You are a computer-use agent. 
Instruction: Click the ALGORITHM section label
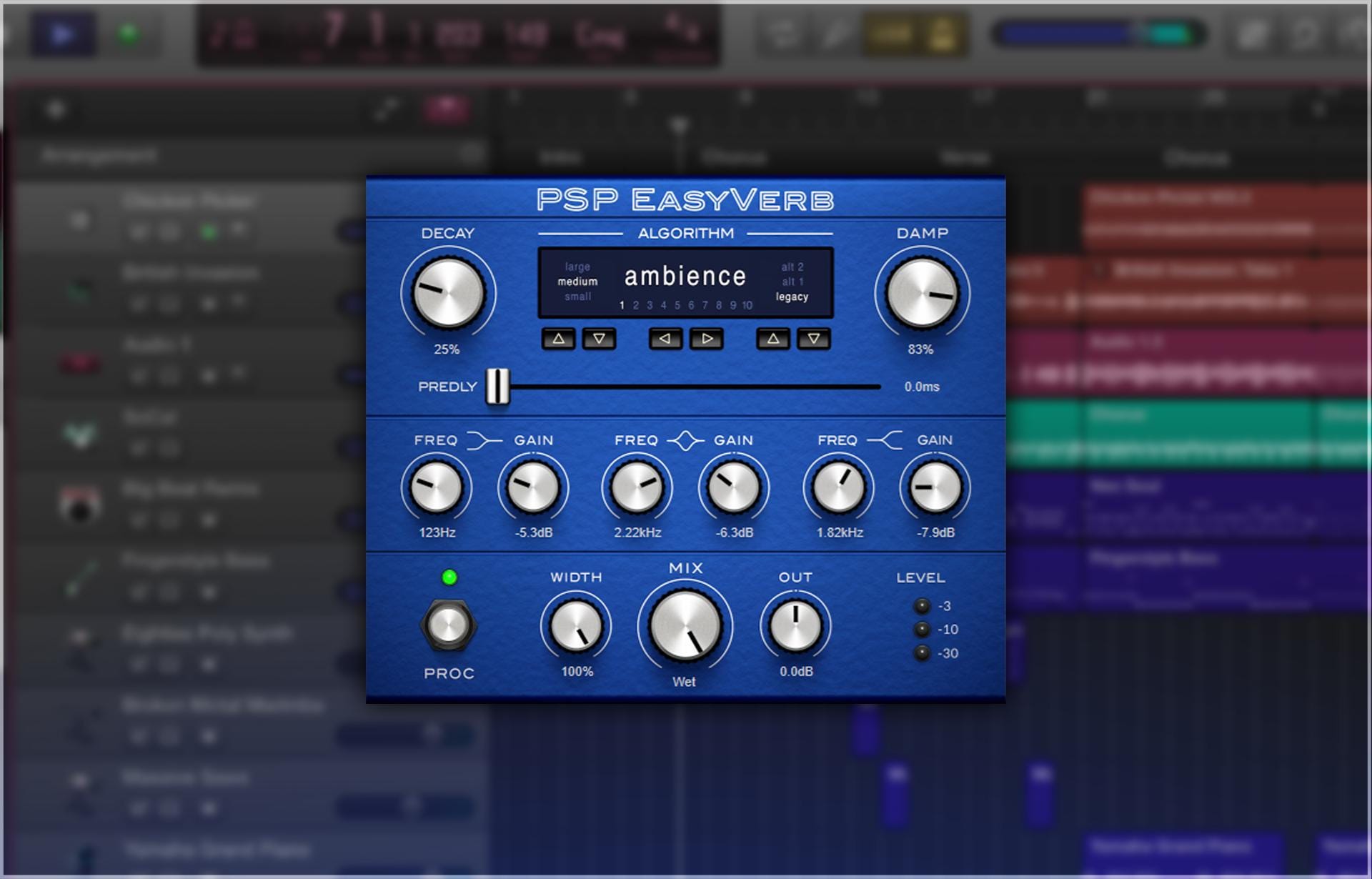click(686, 233)
